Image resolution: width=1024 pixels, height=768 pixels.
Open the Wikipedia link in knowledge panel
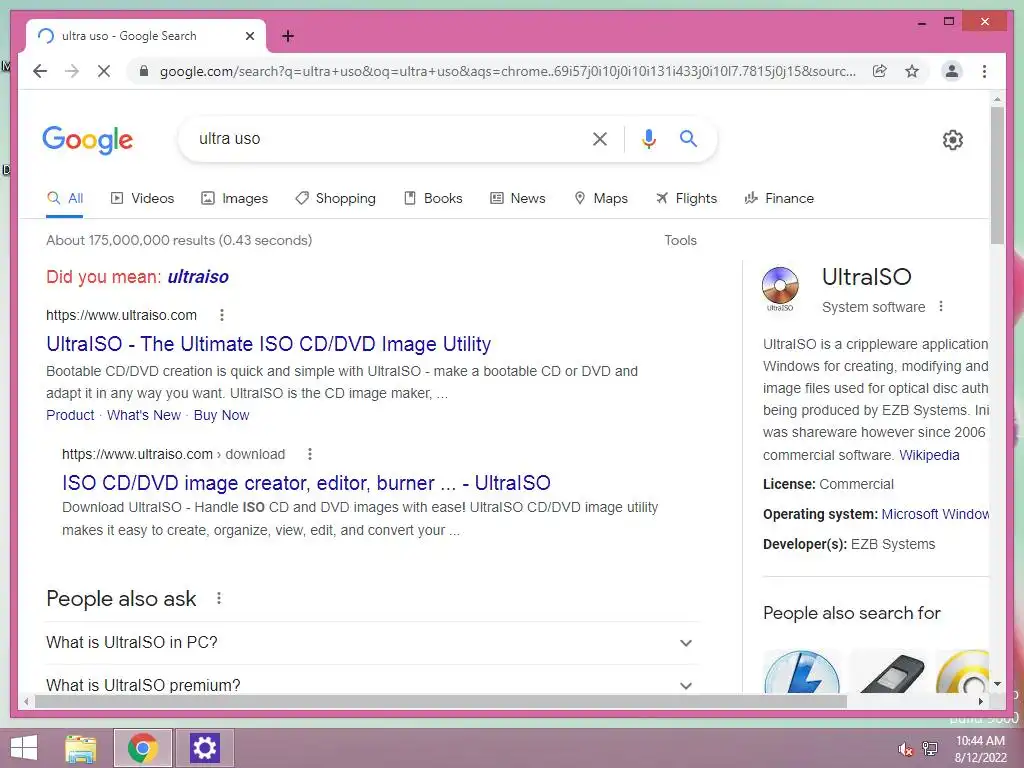(929, 455)
